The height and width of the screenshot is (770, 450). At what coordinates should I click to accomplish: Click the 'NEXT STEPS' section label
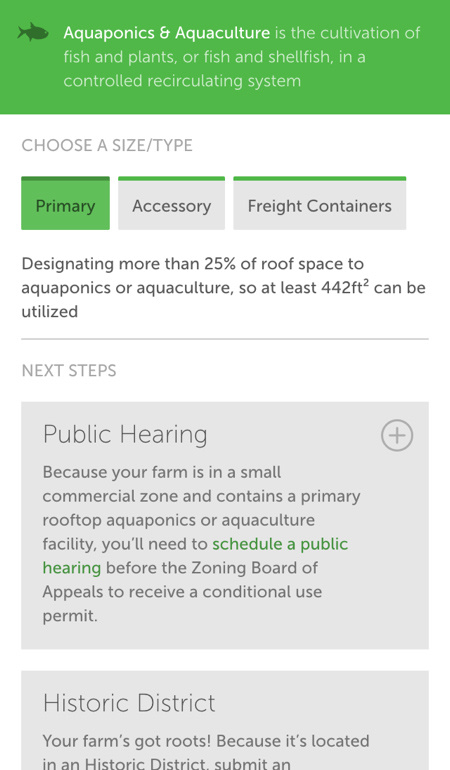[x=69, y=370]
